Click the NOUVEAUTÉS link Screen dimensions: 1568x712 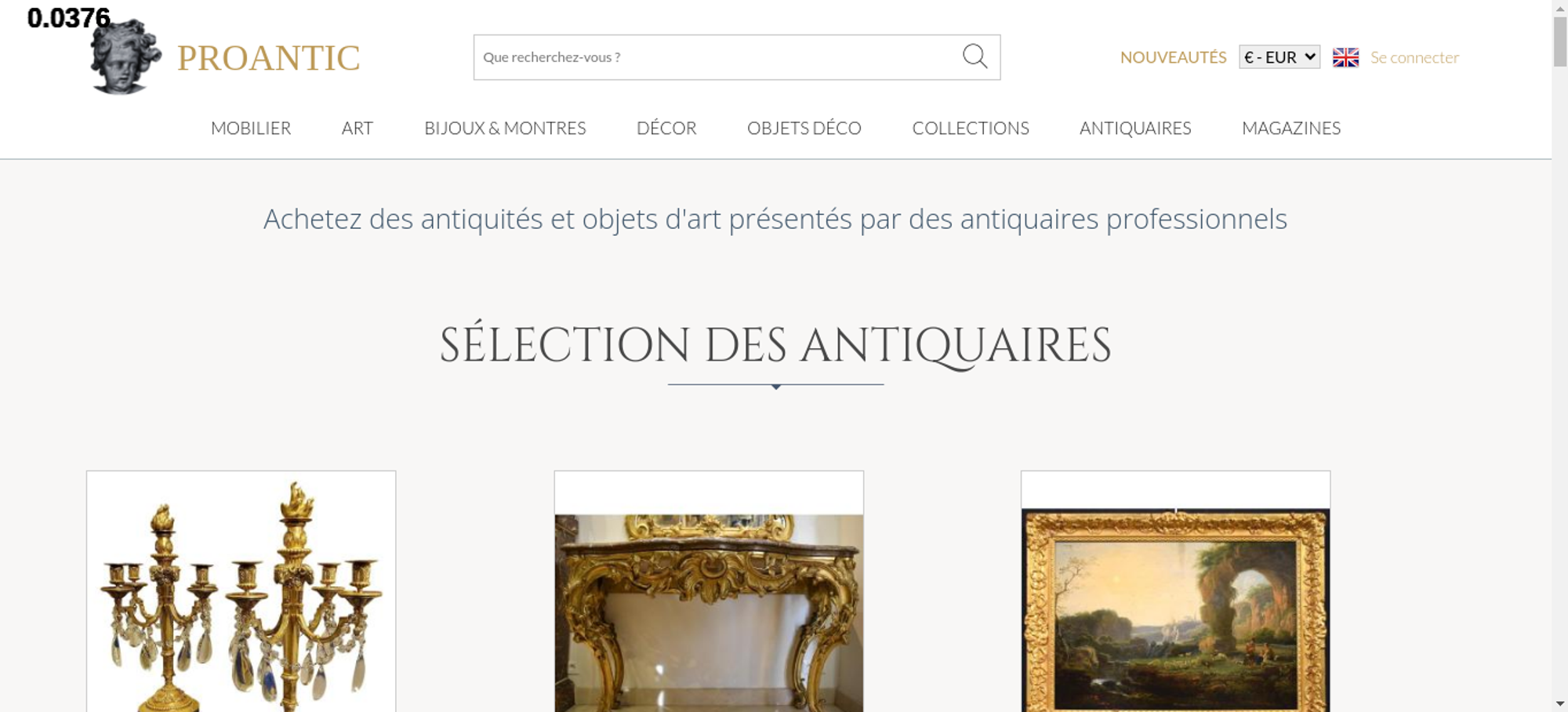pyautogui.click(x=1173, y=57)
